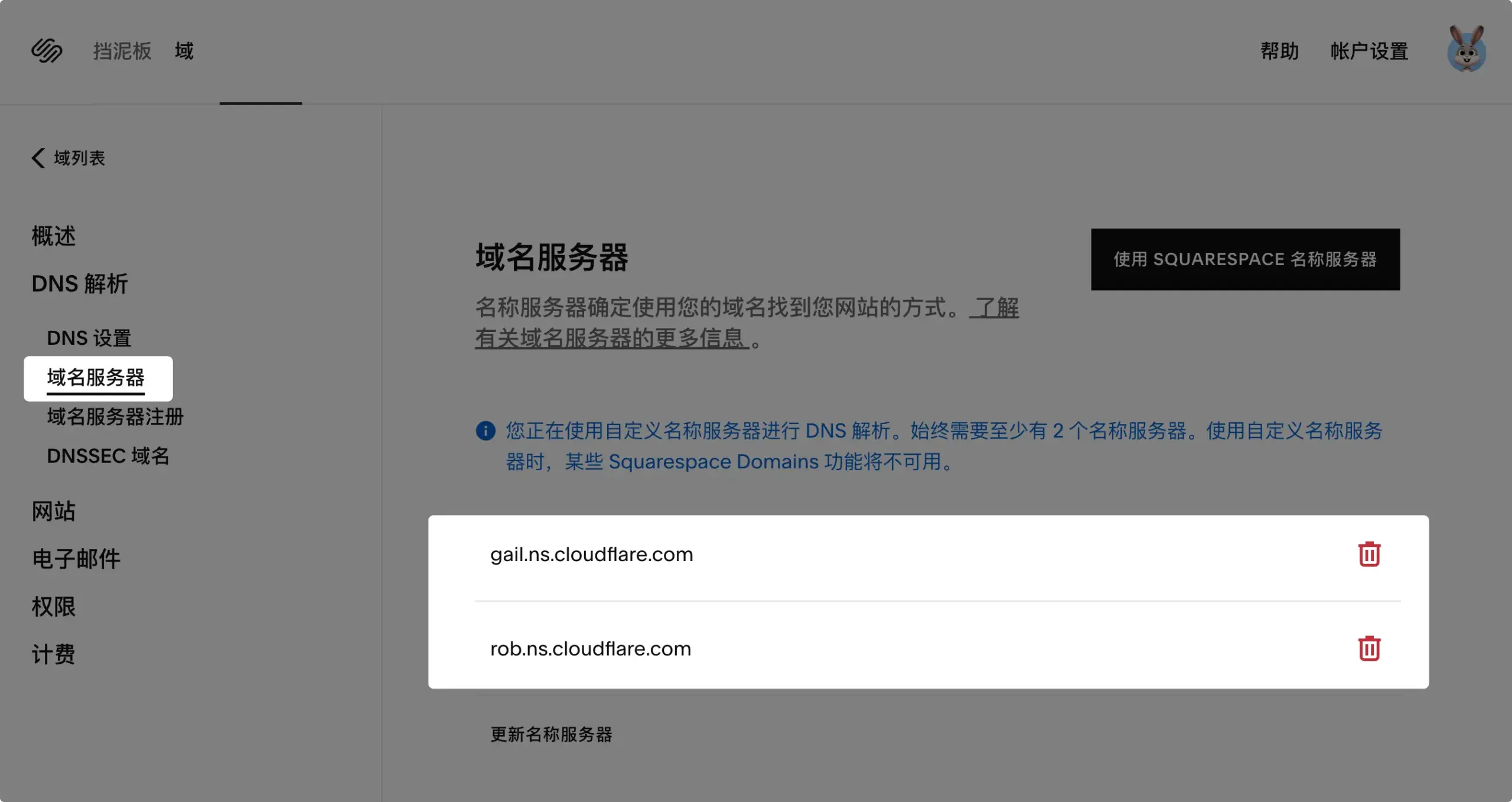Click the 域名服务器 page heading

552,257
